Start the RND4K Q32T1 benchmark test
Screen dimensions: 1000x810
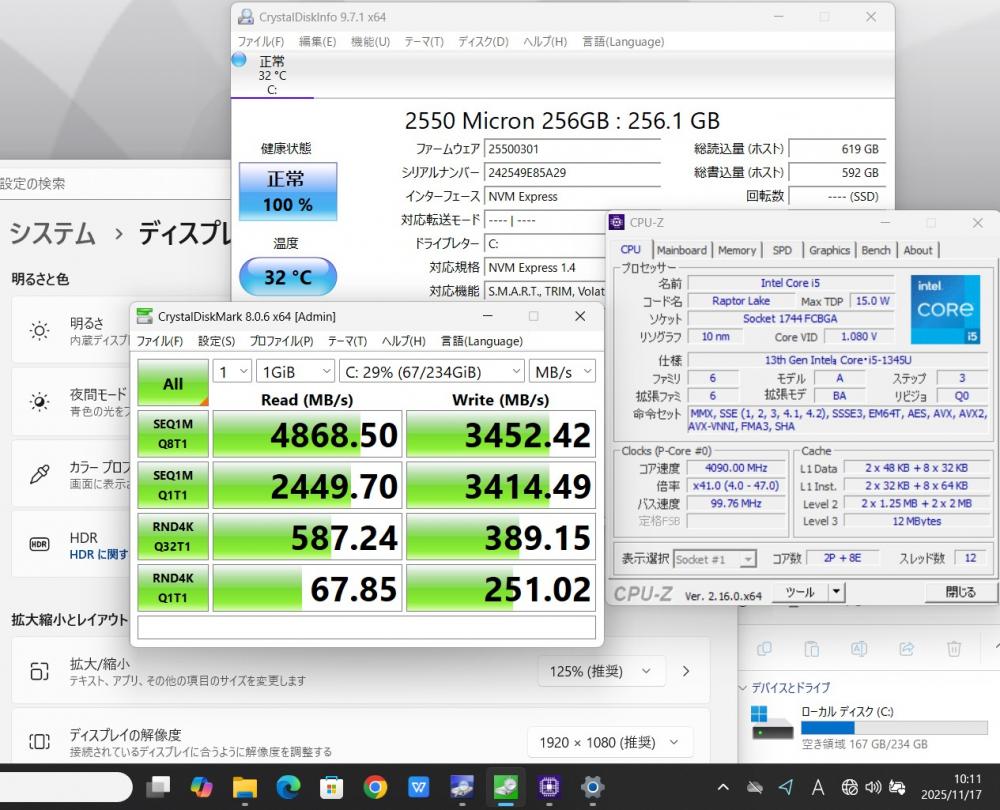[173, 537]
